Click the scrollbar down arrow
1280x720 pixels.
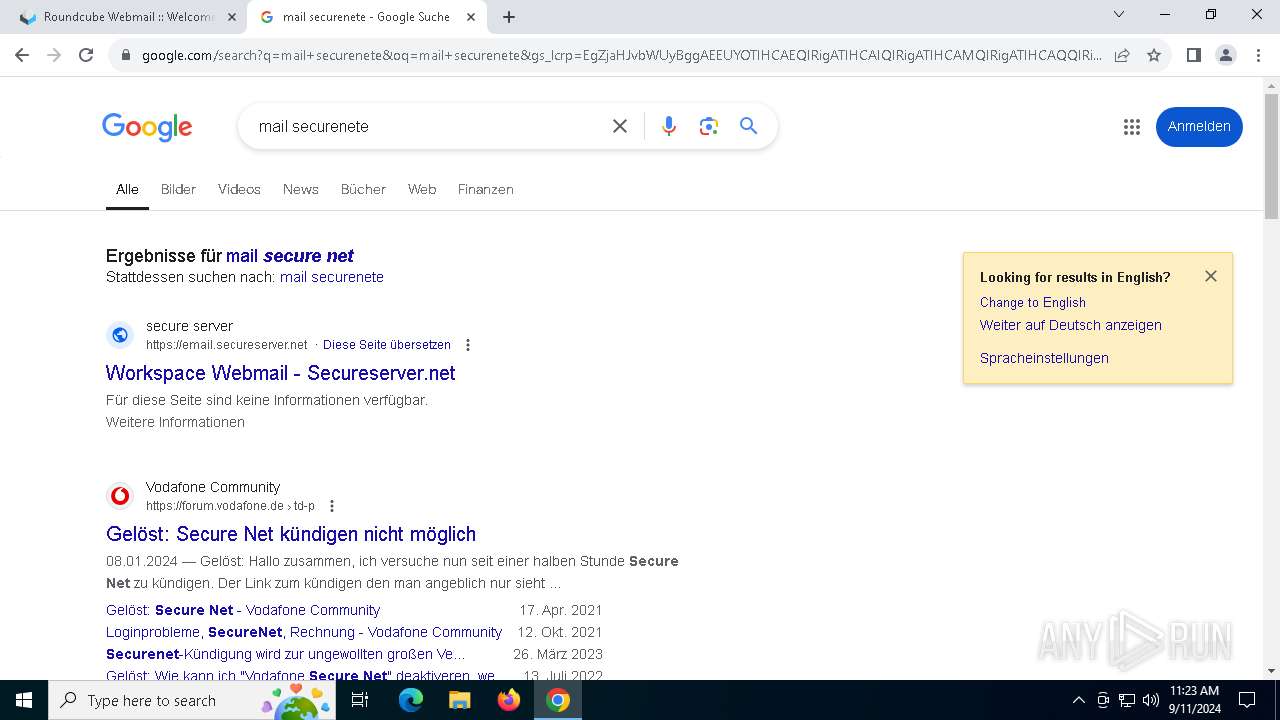pos(1271,671)
